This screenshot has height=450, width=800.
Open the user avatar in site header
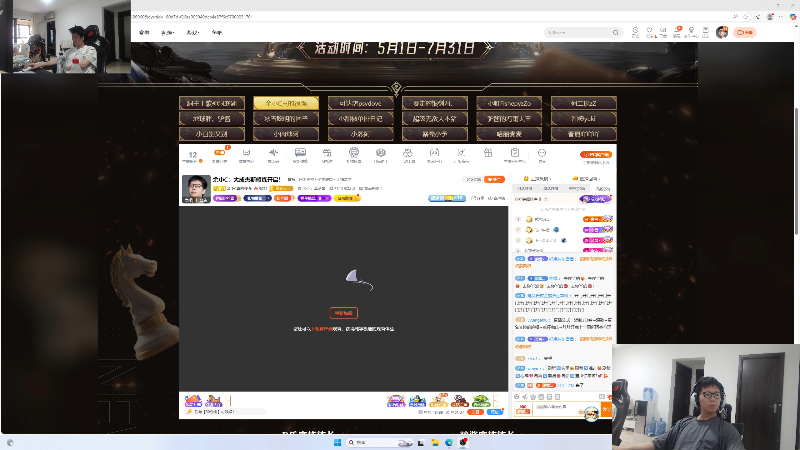(x=721, y=33)
